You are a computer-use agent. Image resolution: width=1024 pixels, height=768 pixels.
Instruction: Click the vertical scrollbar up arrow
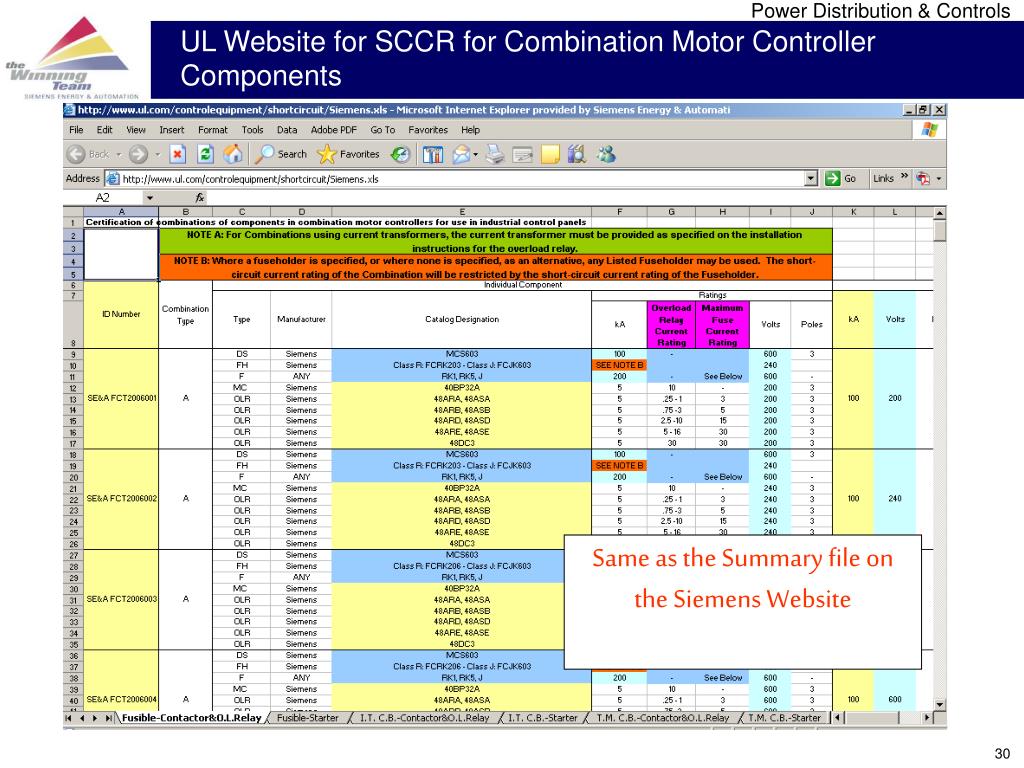pyautogui.click(x=939, y=213)
